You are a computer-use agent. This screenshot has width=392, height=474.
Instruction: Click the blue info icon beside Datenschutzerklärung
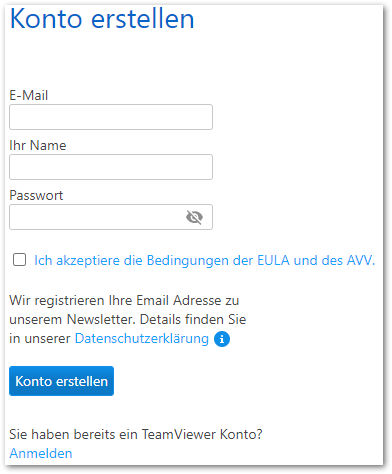tap(222, 339)
